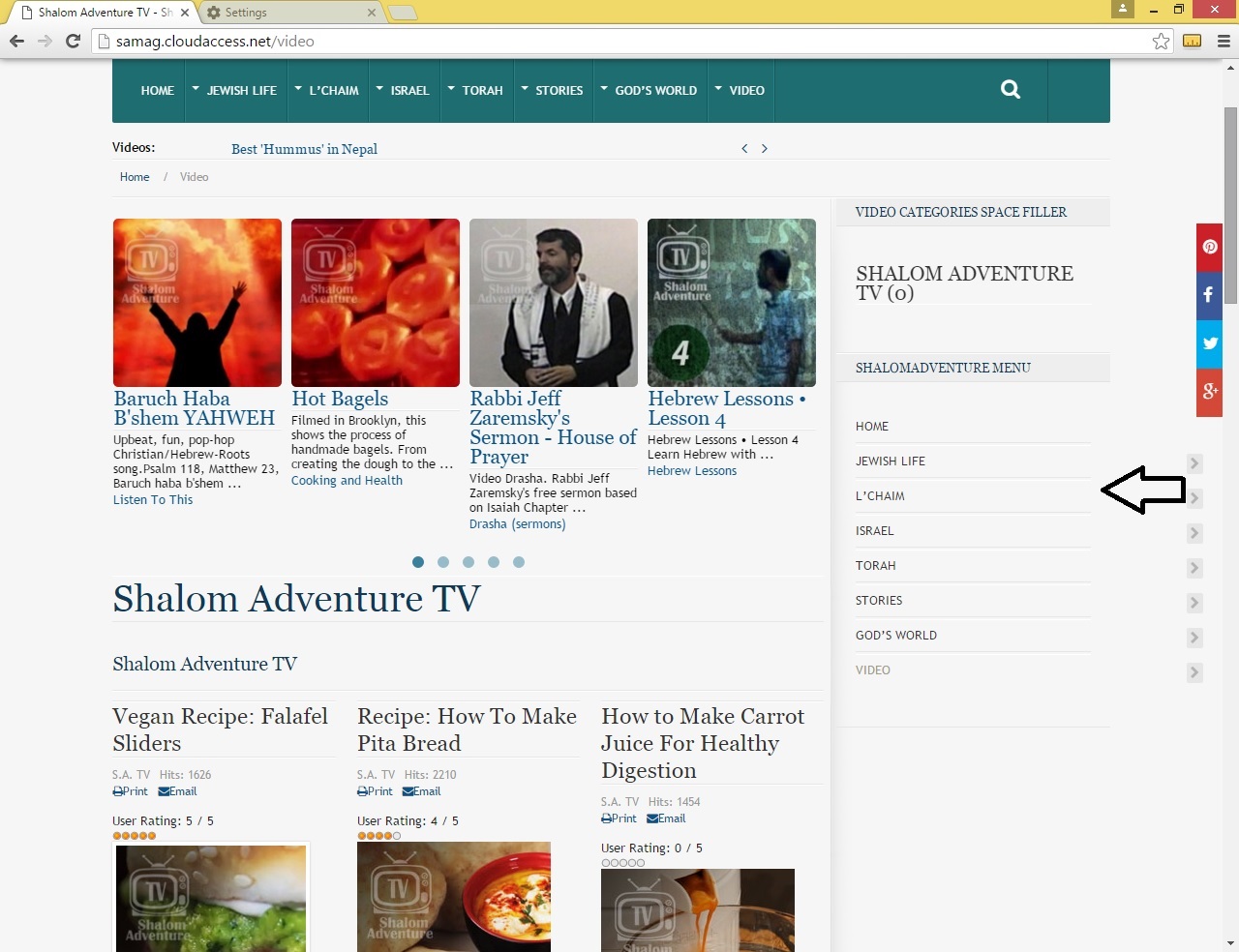Click the page vertical scrollbar thumb
This screenshot has width=1239, height=952.
(x=1230, y=203)
